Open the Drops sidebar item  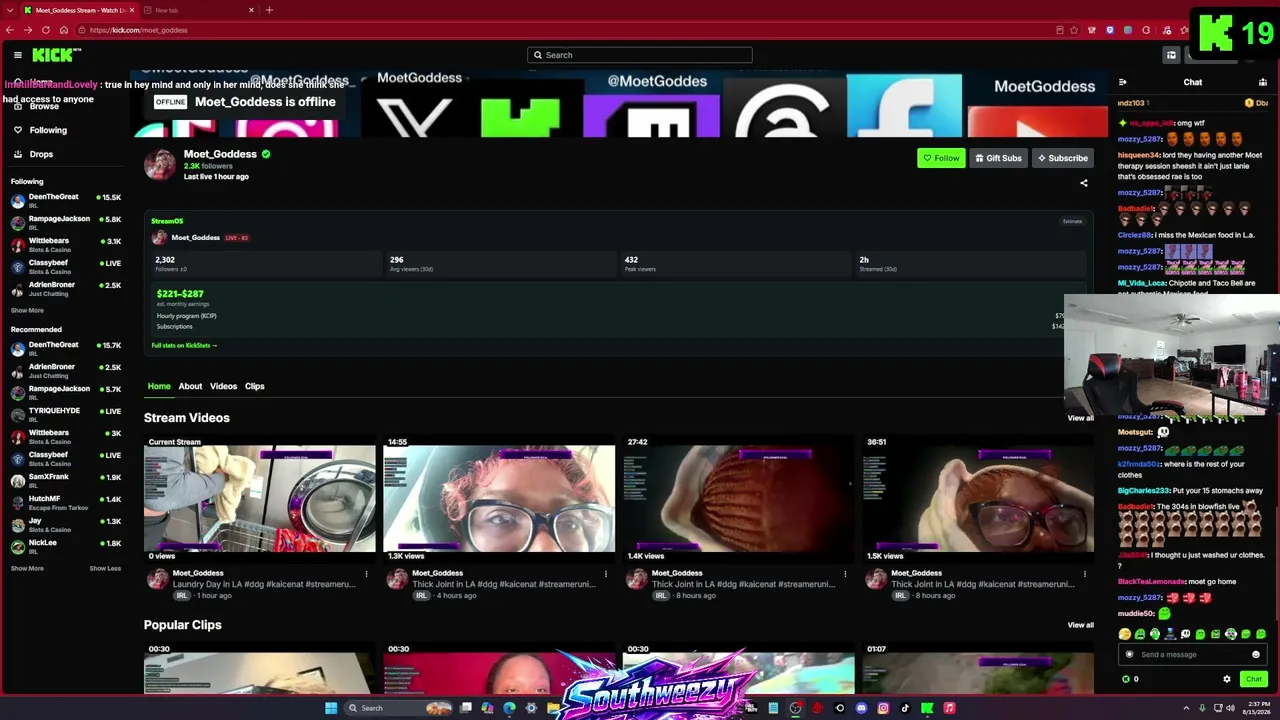coord(33,154)
